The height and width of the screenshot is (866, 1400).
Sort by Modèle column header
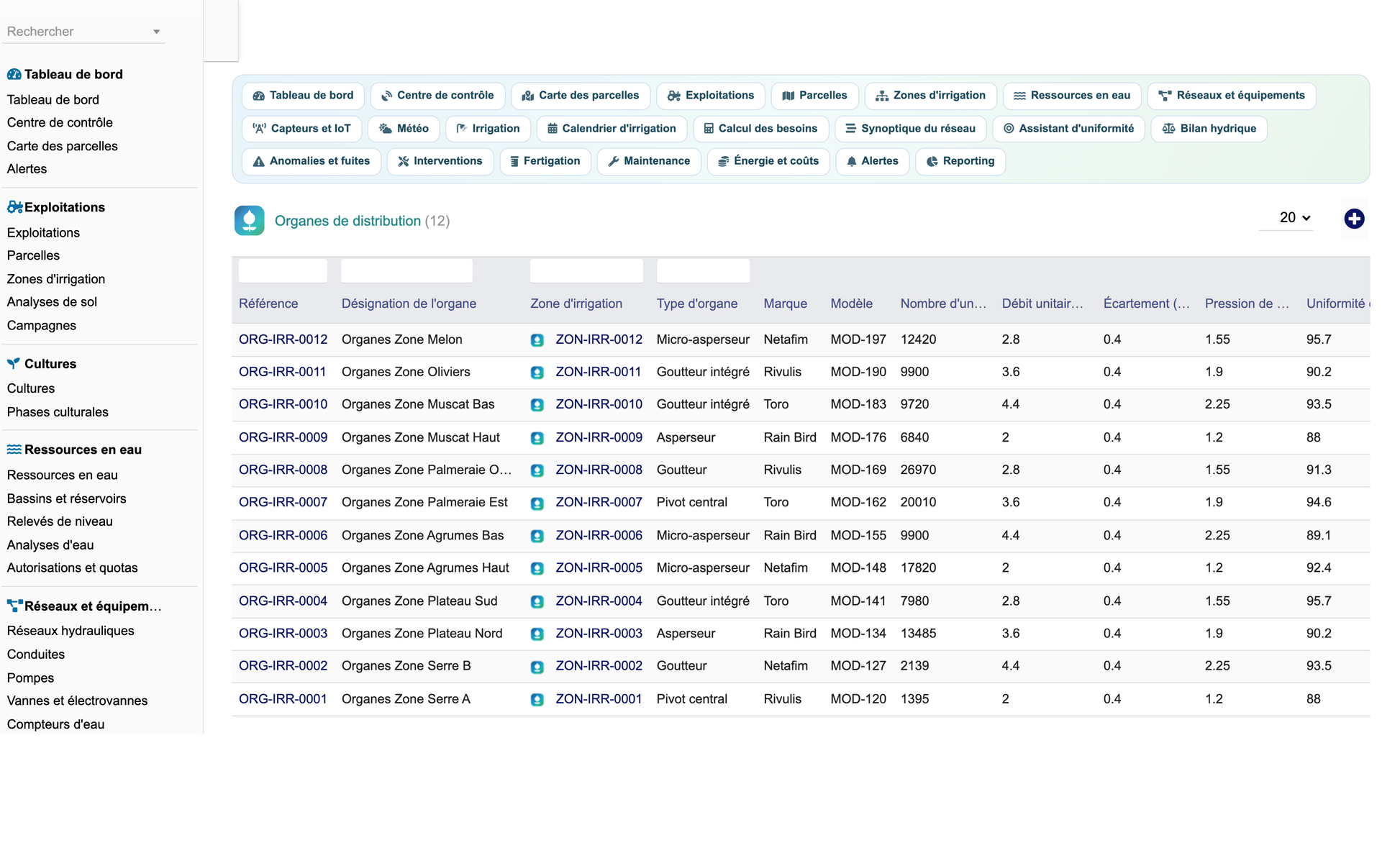(x=851, y=304)
